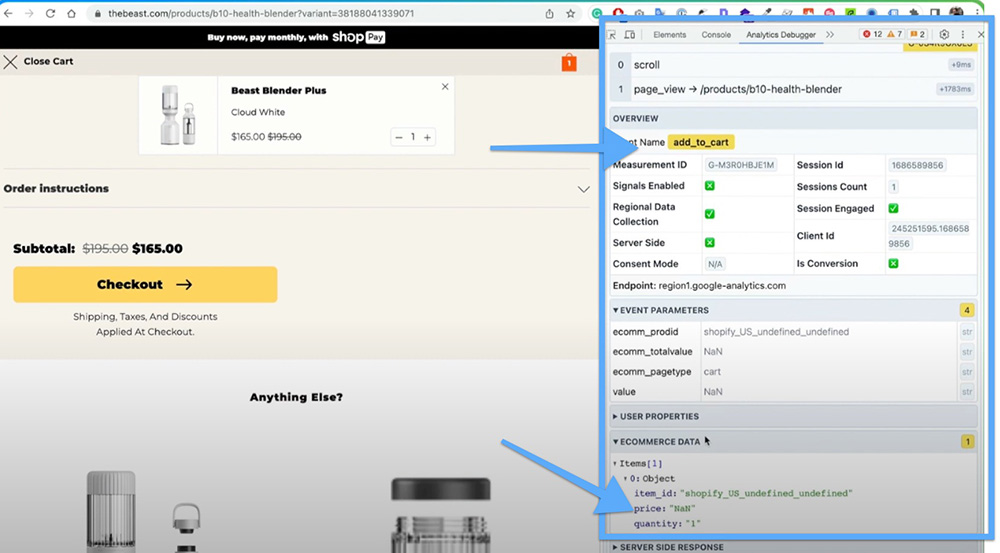Open the browser home page icon
The image size is (1000, 553).
[71, 13]
